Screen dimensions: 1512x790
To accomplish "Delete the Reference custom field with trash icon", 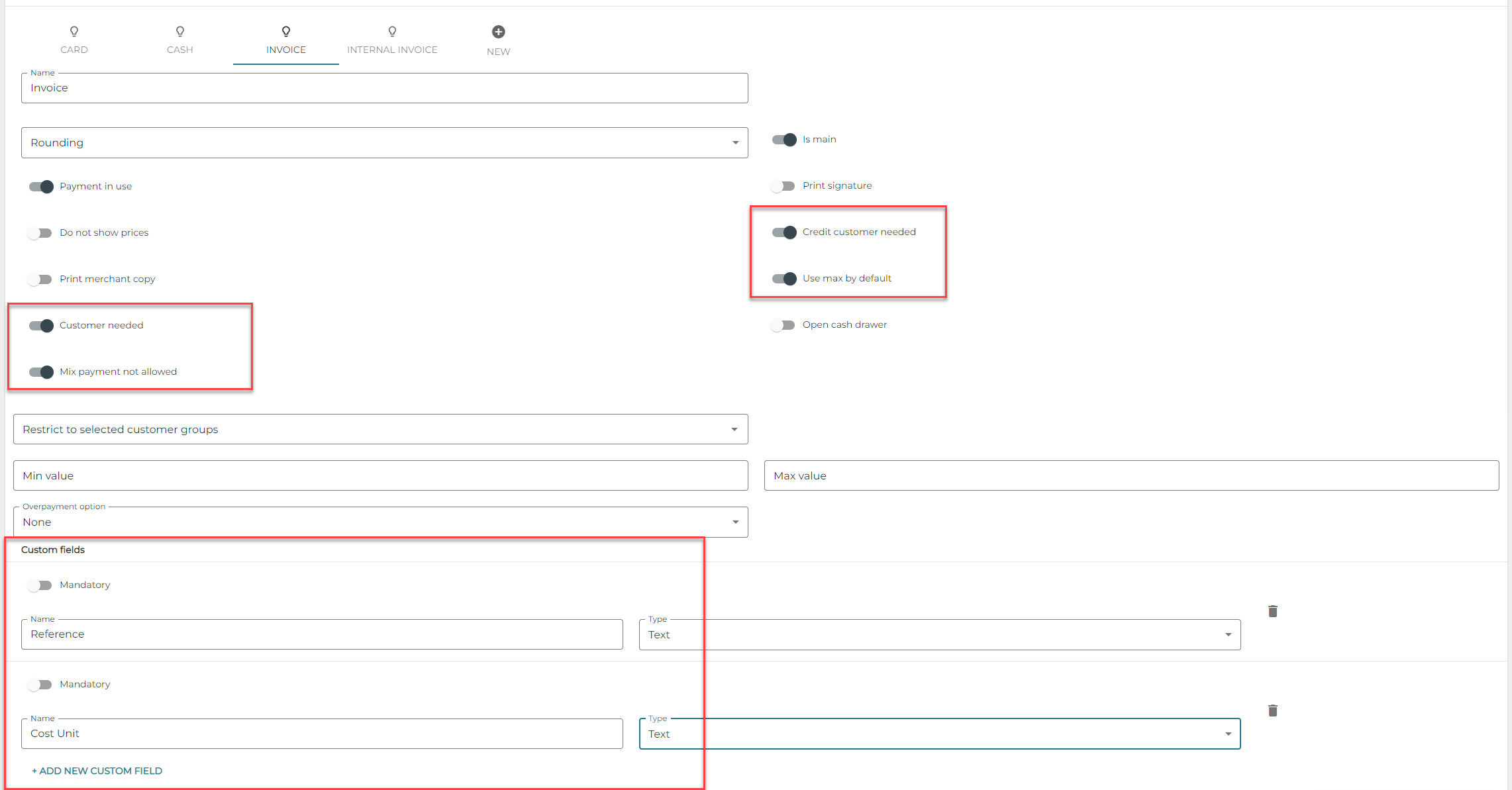I will pyautogui.click(x=1272, y=611).
